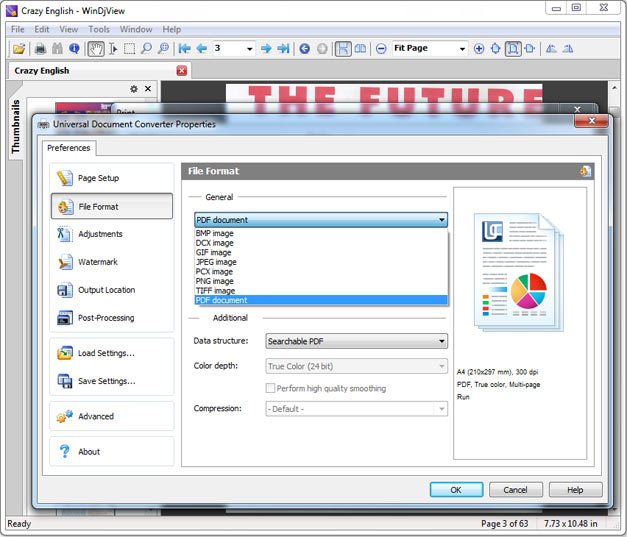Click the Back navigation round icon
Viewport: 627px width, 537px height.
(305, 49)
